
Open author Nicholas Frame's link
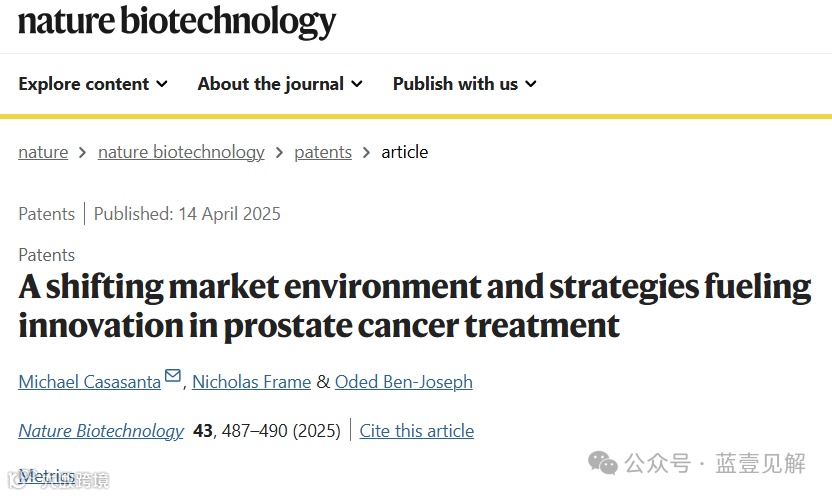click(251, 382)
